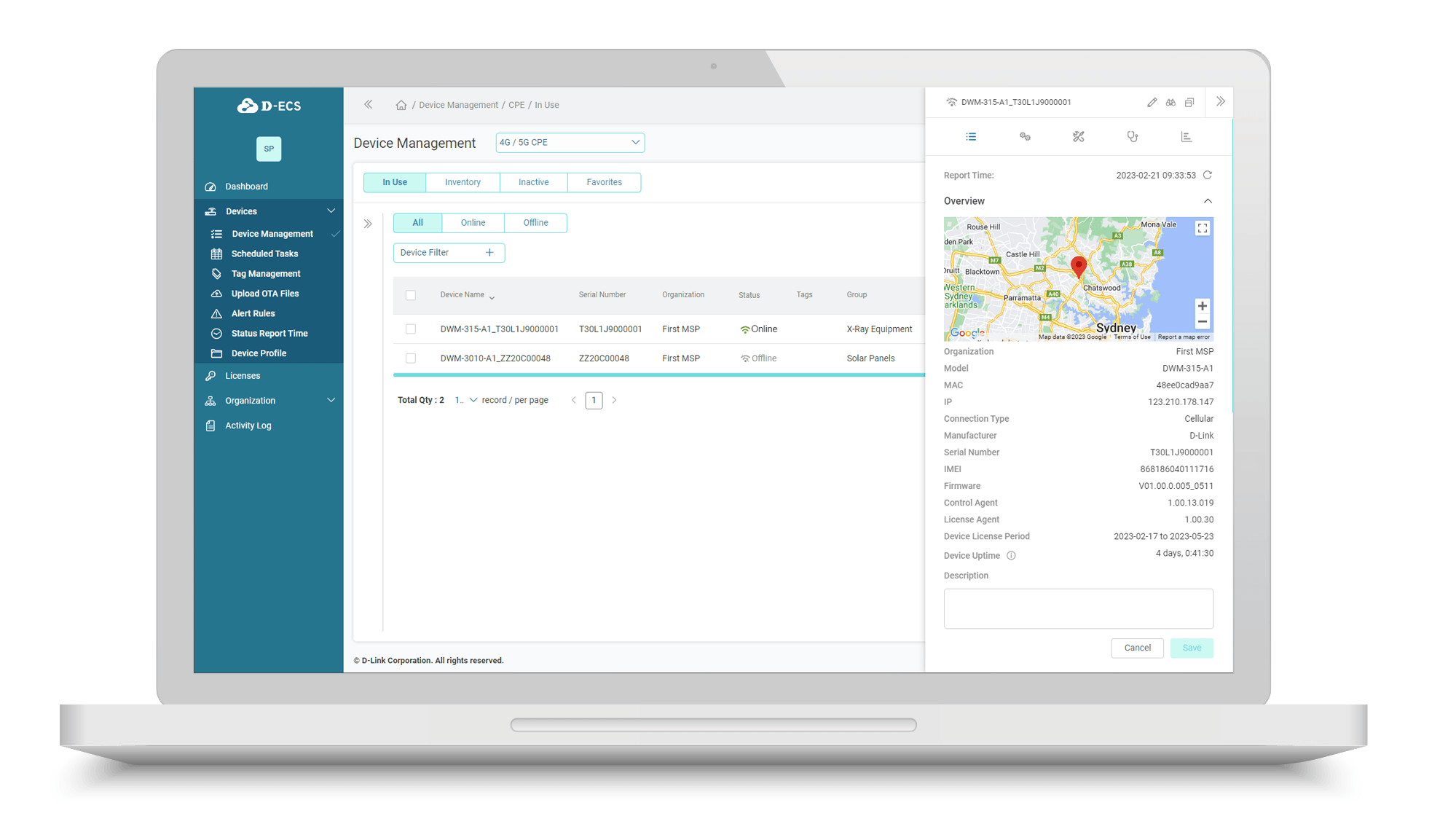This screenshot has height=824, width=1456.
Task: Select the diagnostics stethoscope tab
Action: tap(1132, 136)
